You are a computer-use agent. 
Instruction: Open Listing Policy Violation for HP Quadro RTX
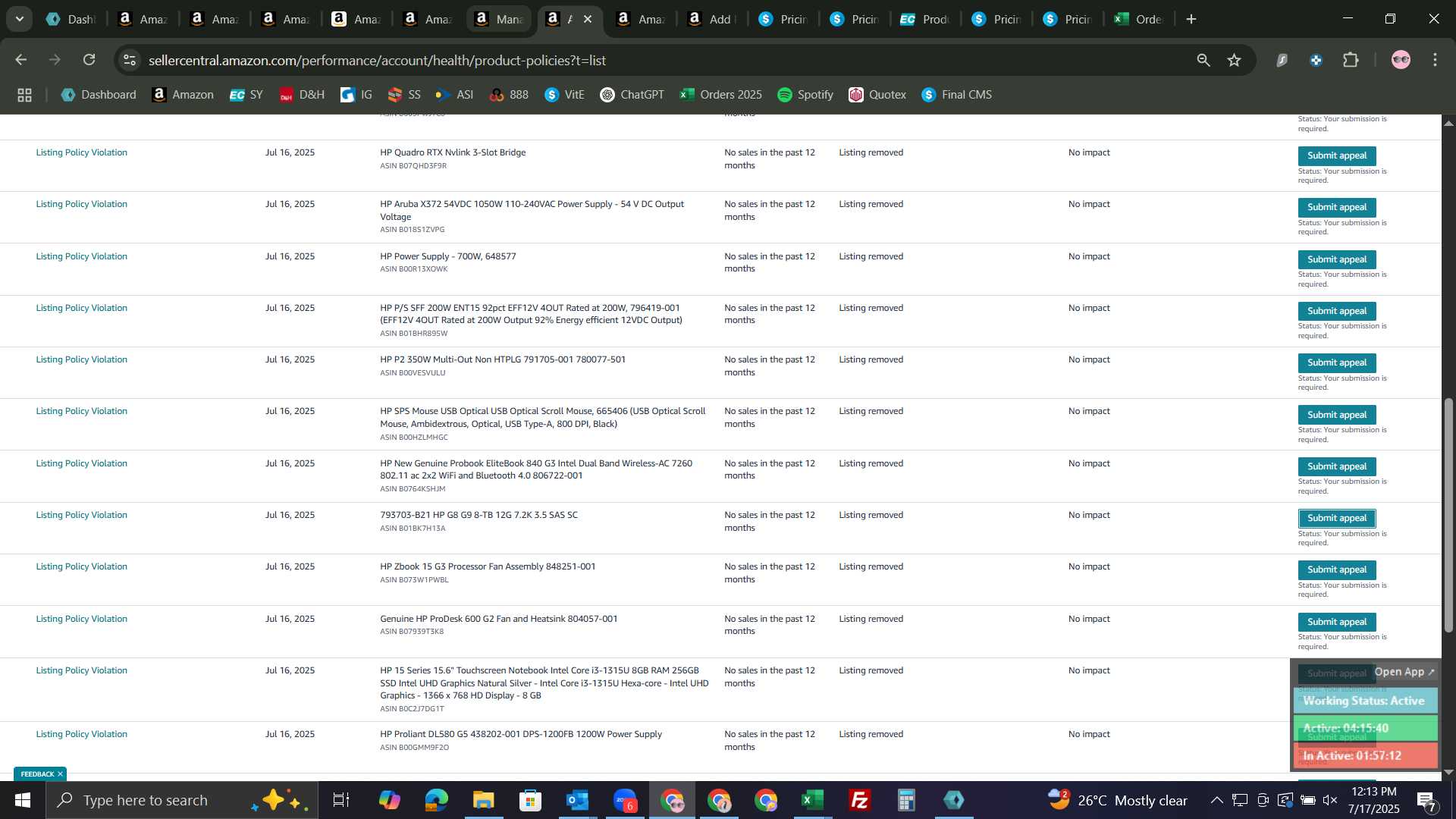[x=82, y=152]
